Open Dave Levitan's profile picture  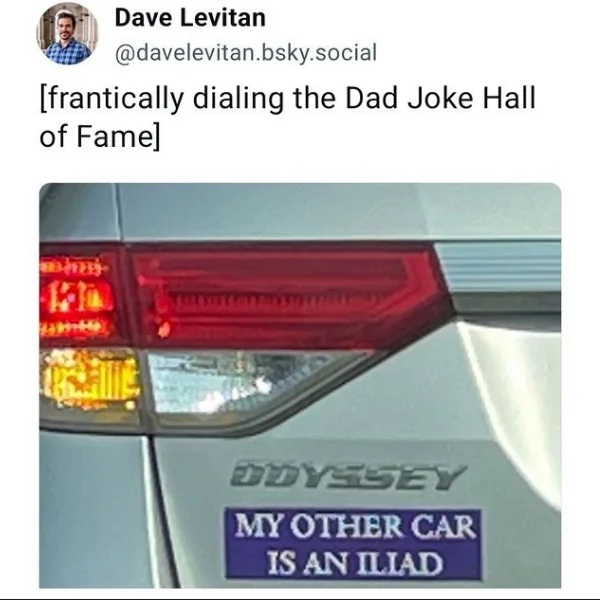tap(67, 34)
